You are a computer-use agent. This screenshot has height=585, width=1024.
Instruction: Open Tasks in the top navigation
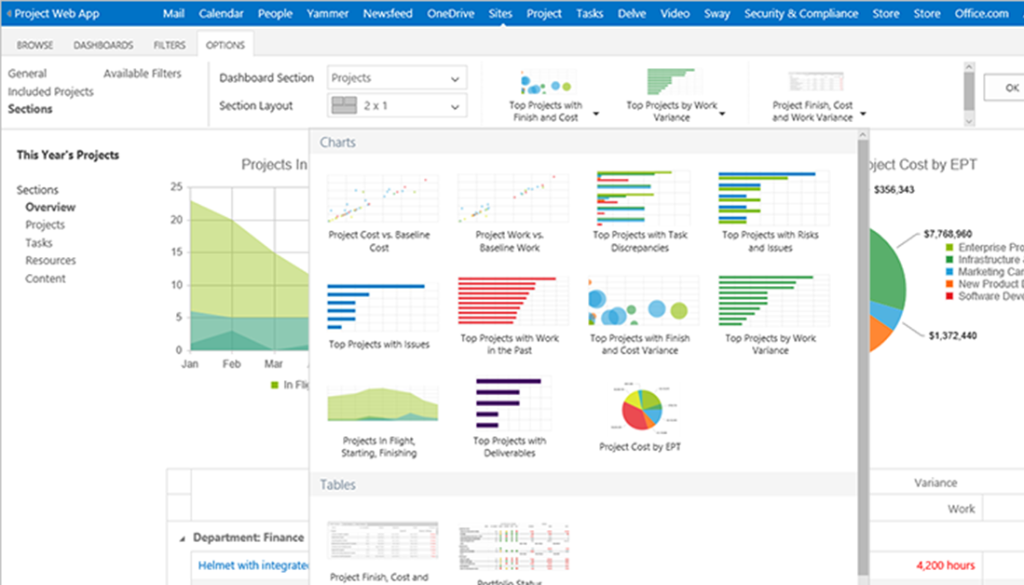tap(589, 13)
